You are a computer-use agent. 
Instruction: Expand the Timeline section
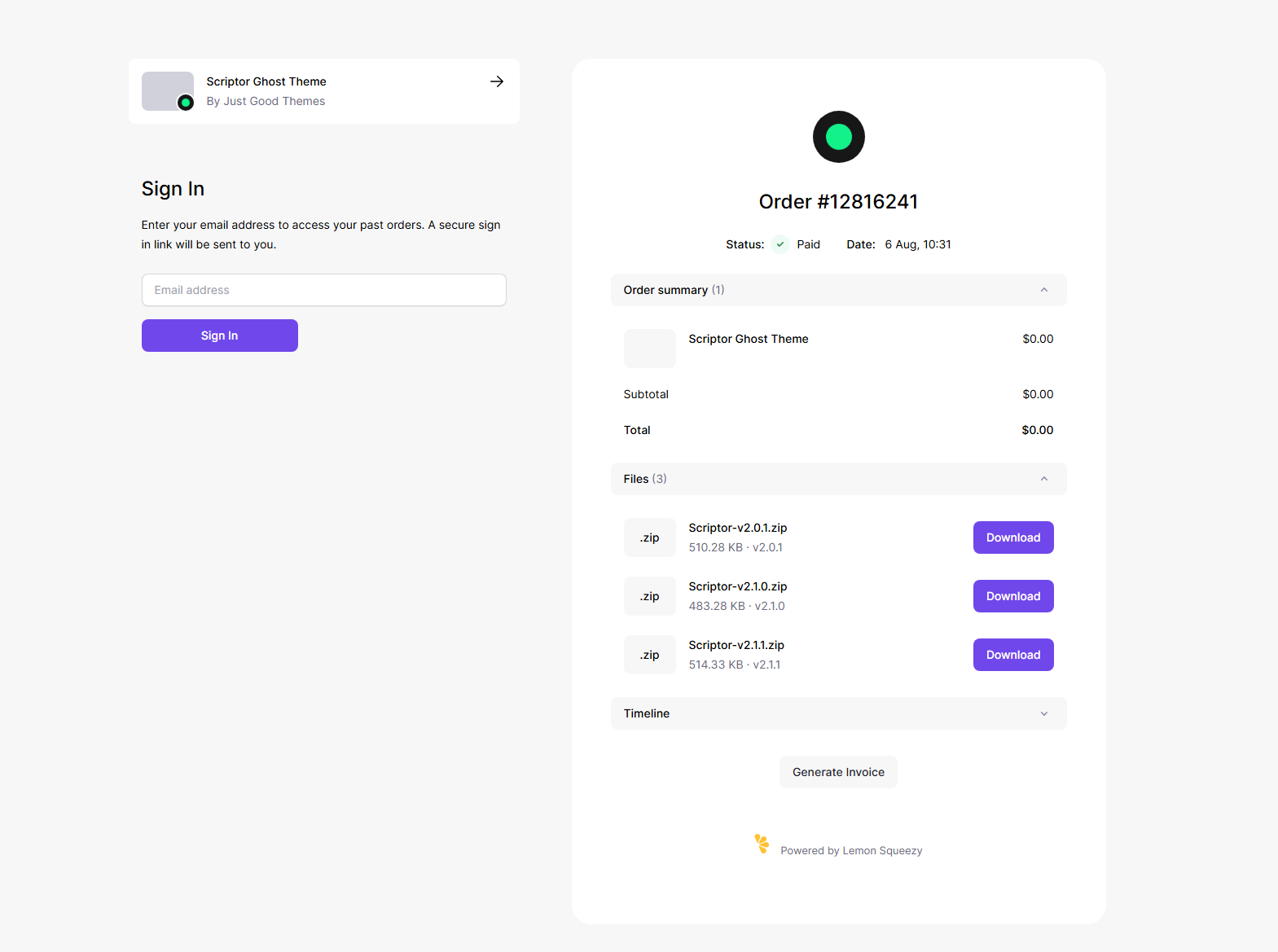1044,713
